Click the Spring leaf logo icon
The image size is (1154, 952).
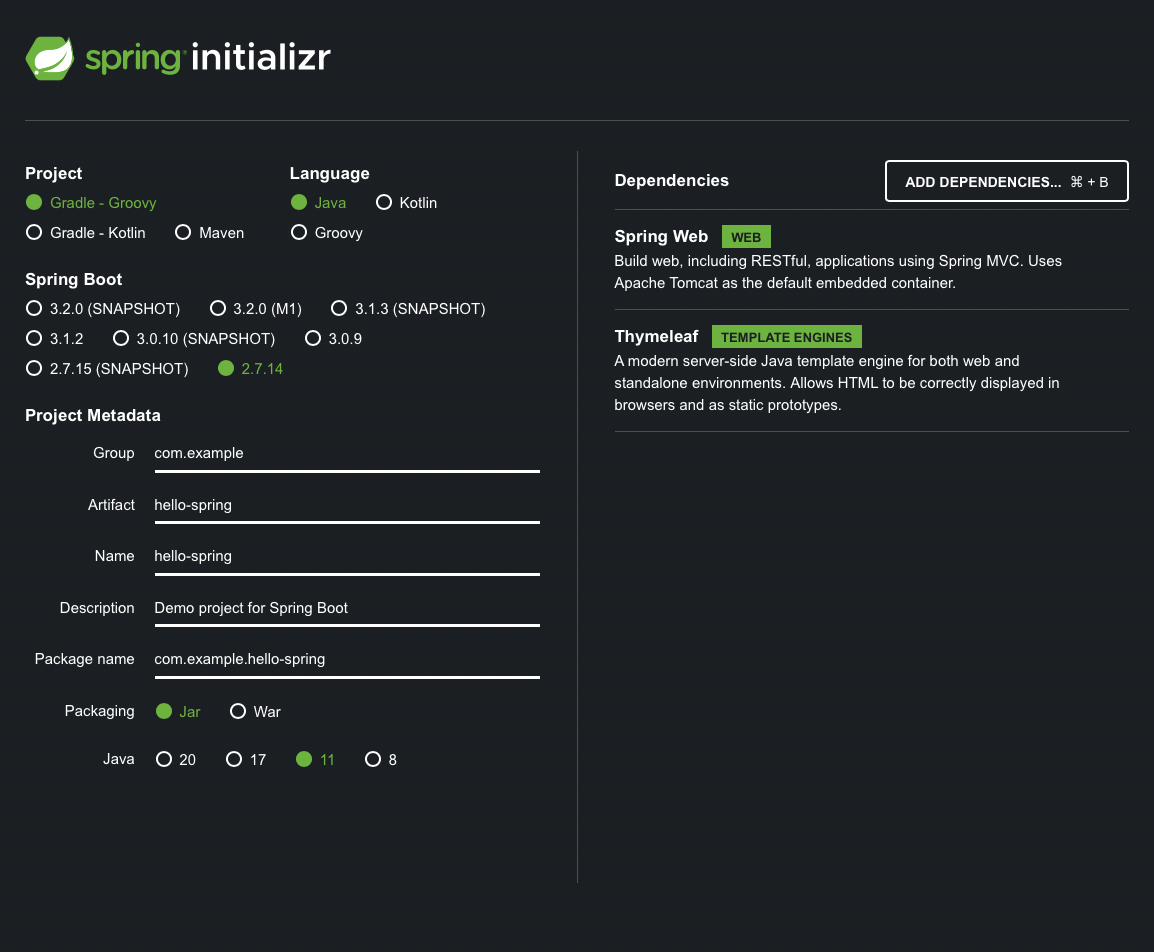(50, 58)
